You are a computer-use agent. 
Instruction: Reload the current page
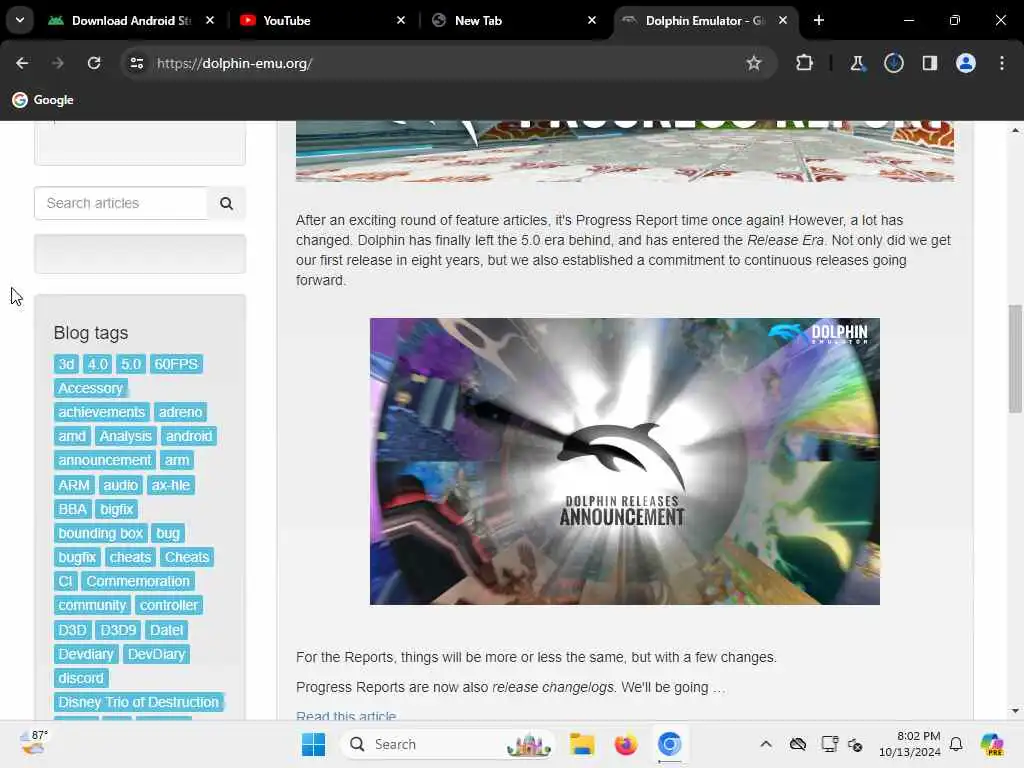[x=94, y=63]
